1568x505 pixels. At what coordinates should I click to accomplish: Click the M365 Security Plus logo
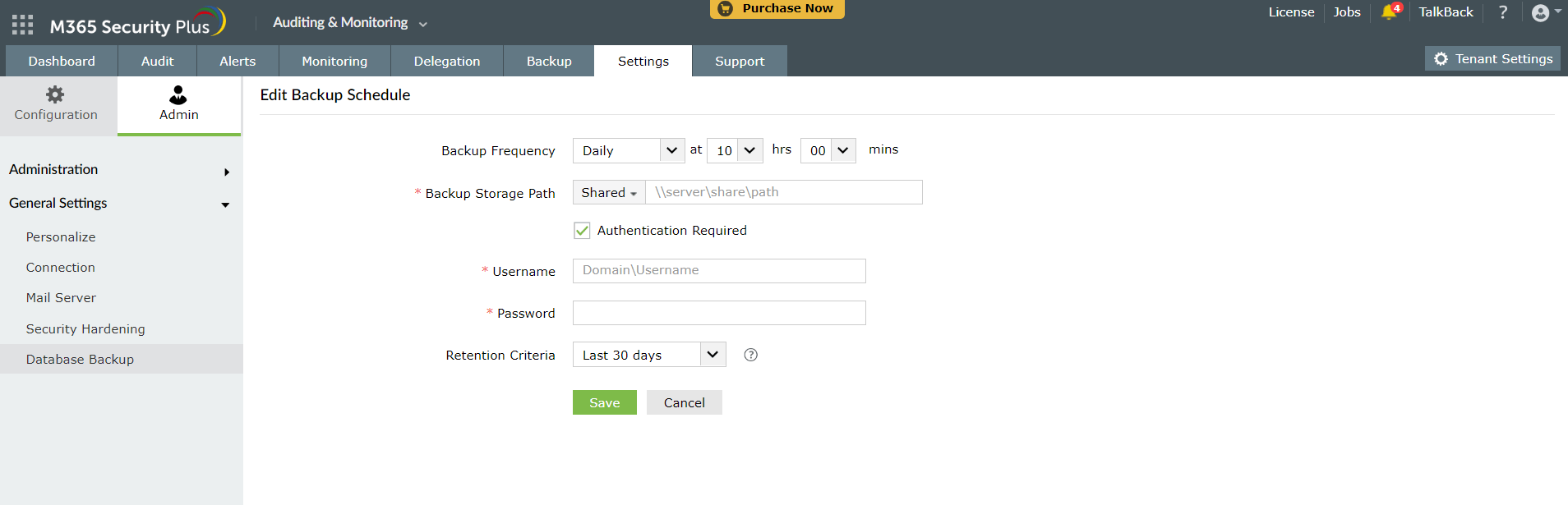click(x=137, y=24)
